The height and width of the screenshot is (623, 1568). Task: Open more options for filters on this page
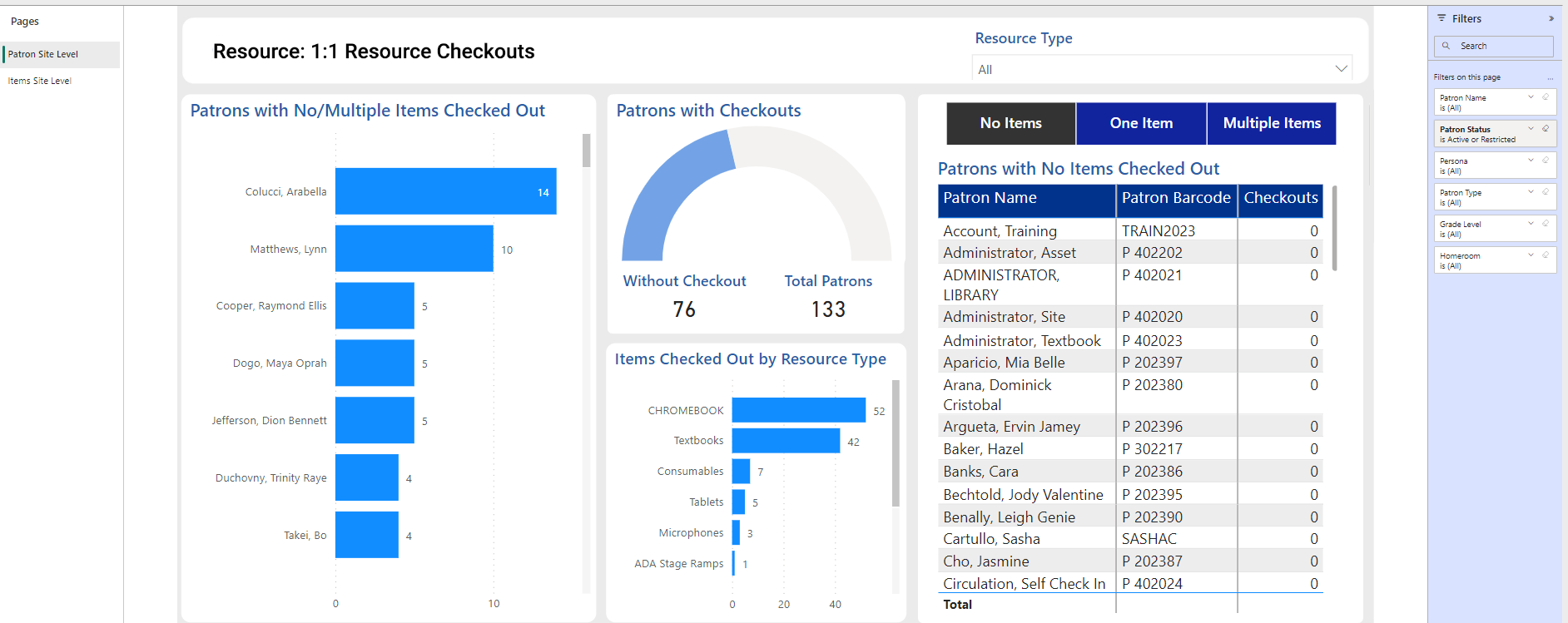click(1550, 78)
